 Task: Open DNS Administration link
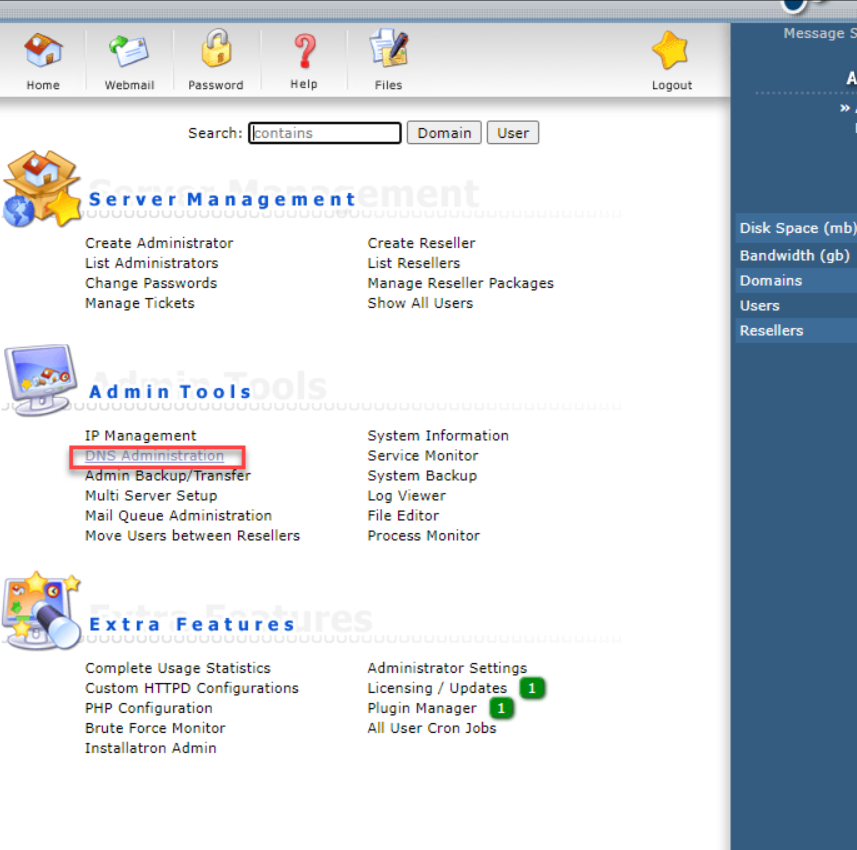pos(155,455)
